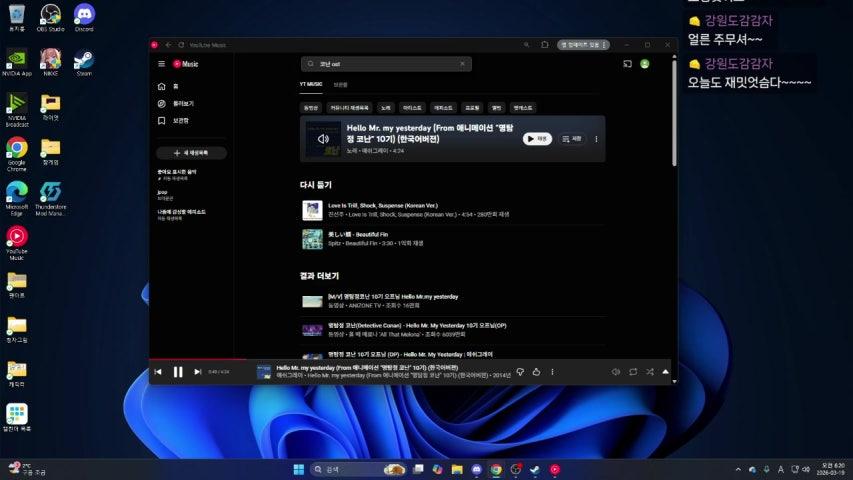Open the player bar three-dot menu
This screenshot has height=480, width=853.
click(x=552, y=372)
